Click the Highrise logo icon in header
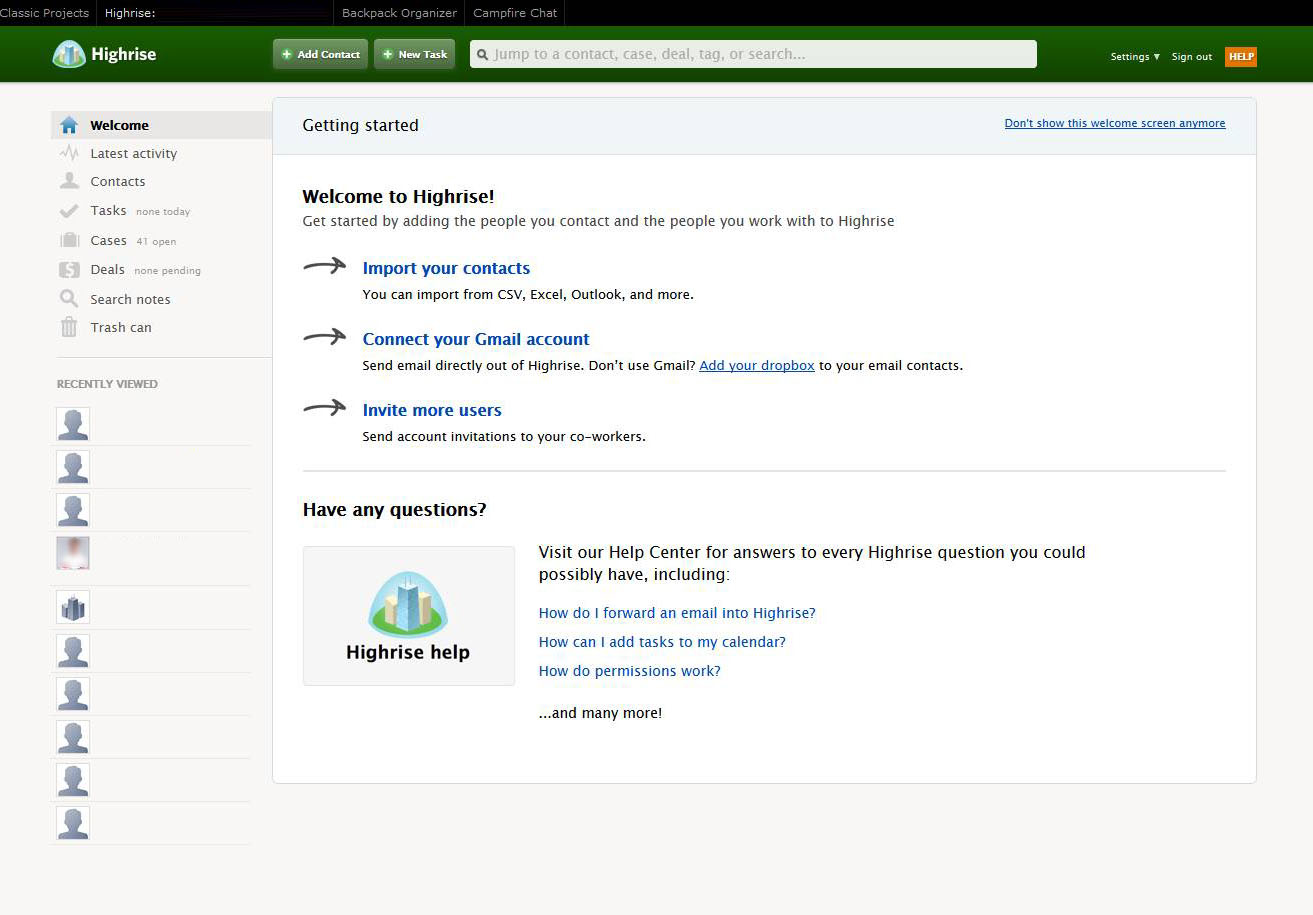Viewport: 1313px width, 915px height. tap(69, 54)
